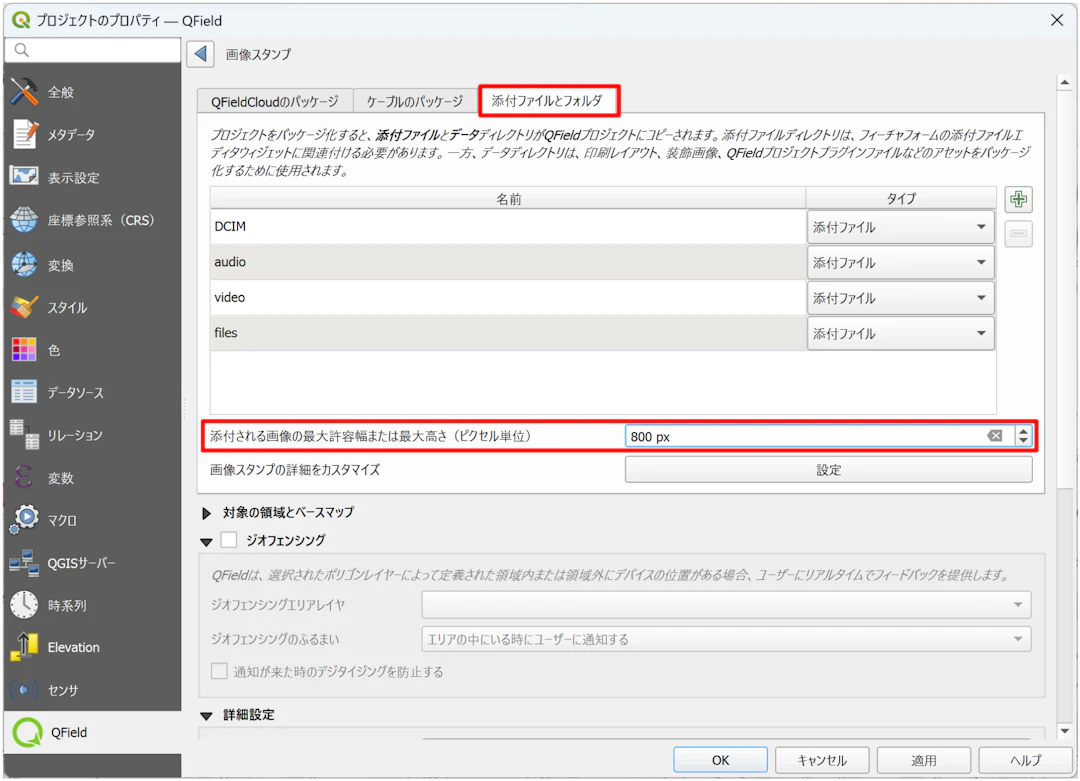Select the センサ sidebar icon
This screenshot has width=1080, height=781.
pos(24,689)
